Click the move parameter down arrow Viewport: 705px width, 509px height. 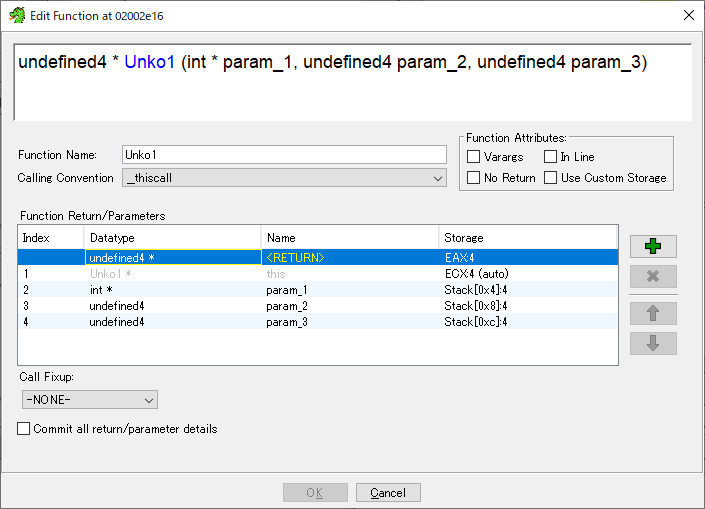[653, 343]
